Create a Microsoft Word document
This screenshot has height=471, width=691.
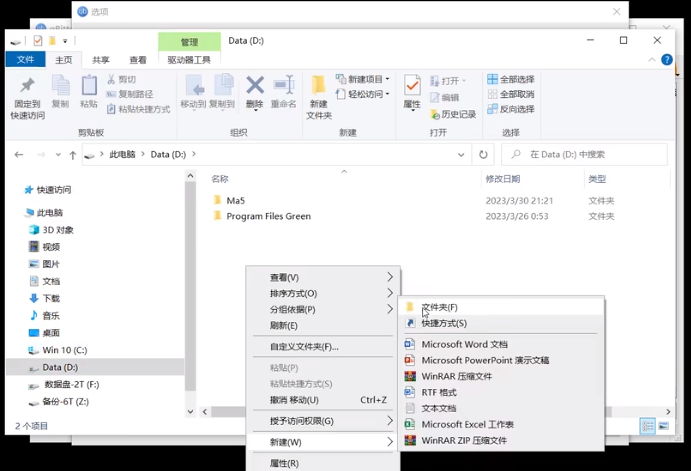(501, 344)
